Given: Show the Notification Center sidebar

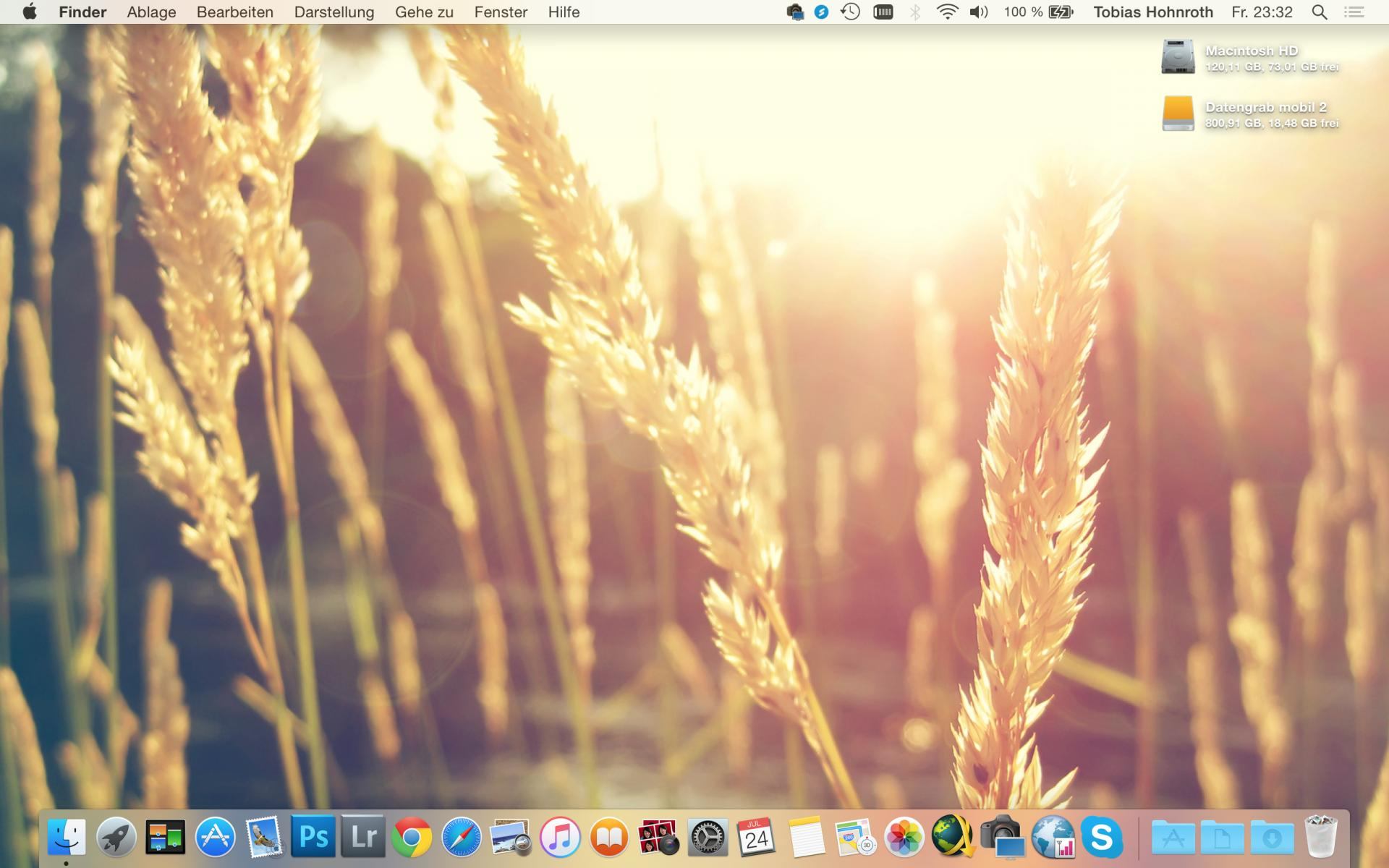Looking at the screenshot, I should [x=1354, y=12].
